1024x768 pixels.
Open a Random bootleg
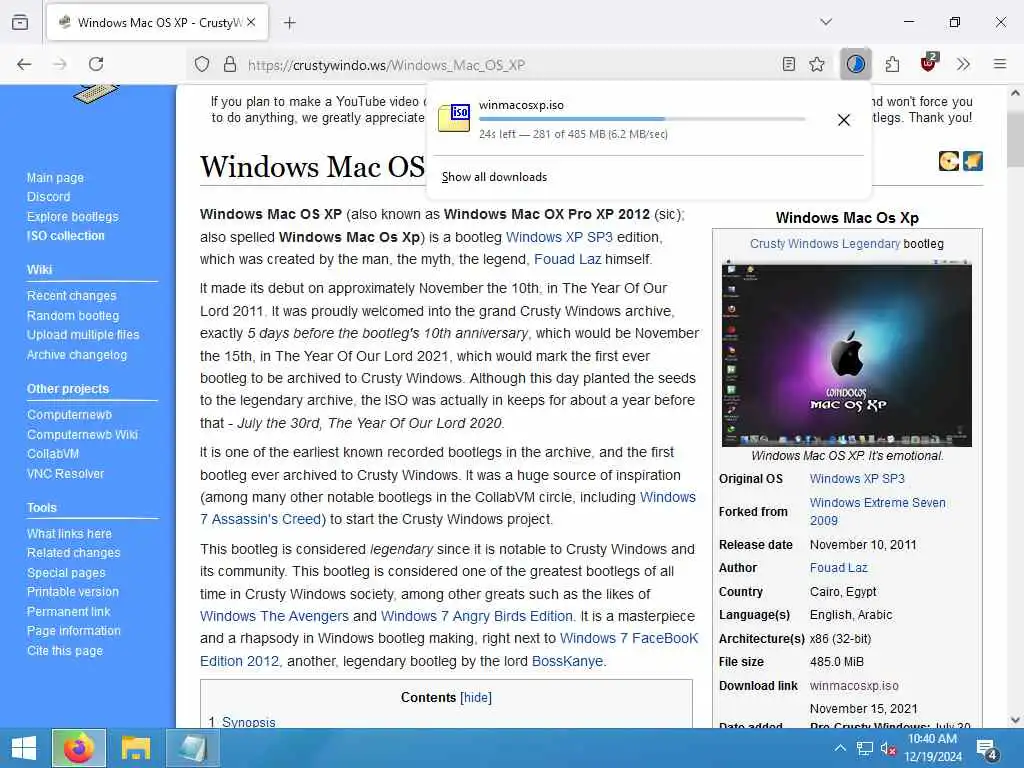72,315
